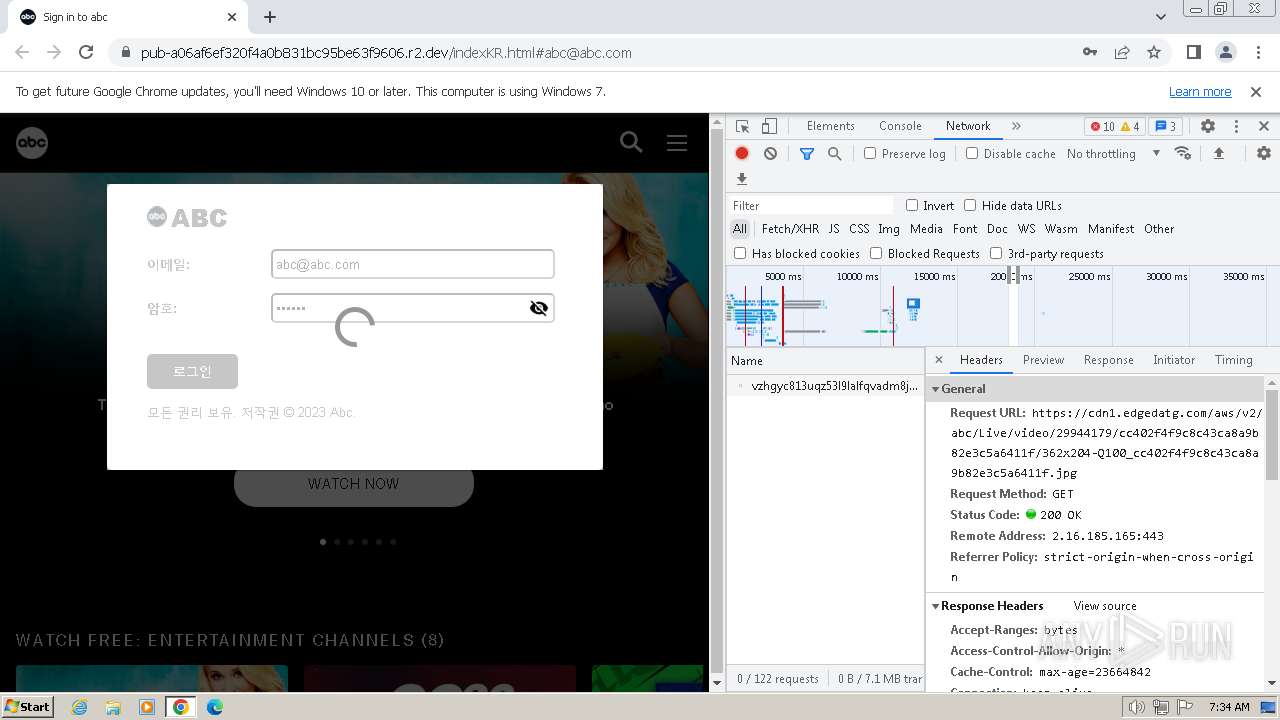Open the saved passwords key icon
The image size is (1280, 720).
click(1090, 52)
